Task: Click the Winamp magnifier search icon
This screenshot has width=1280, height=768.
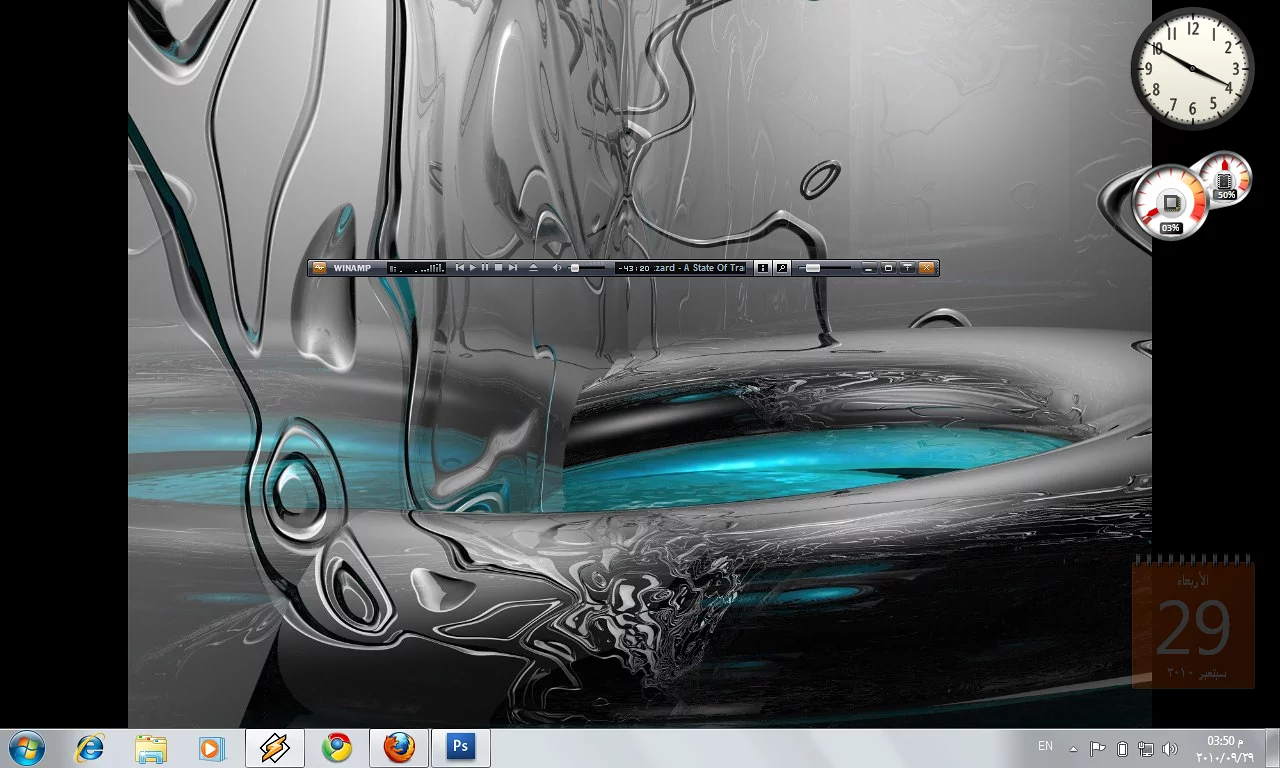Action: pyautogui.click(x=782, y=268)
